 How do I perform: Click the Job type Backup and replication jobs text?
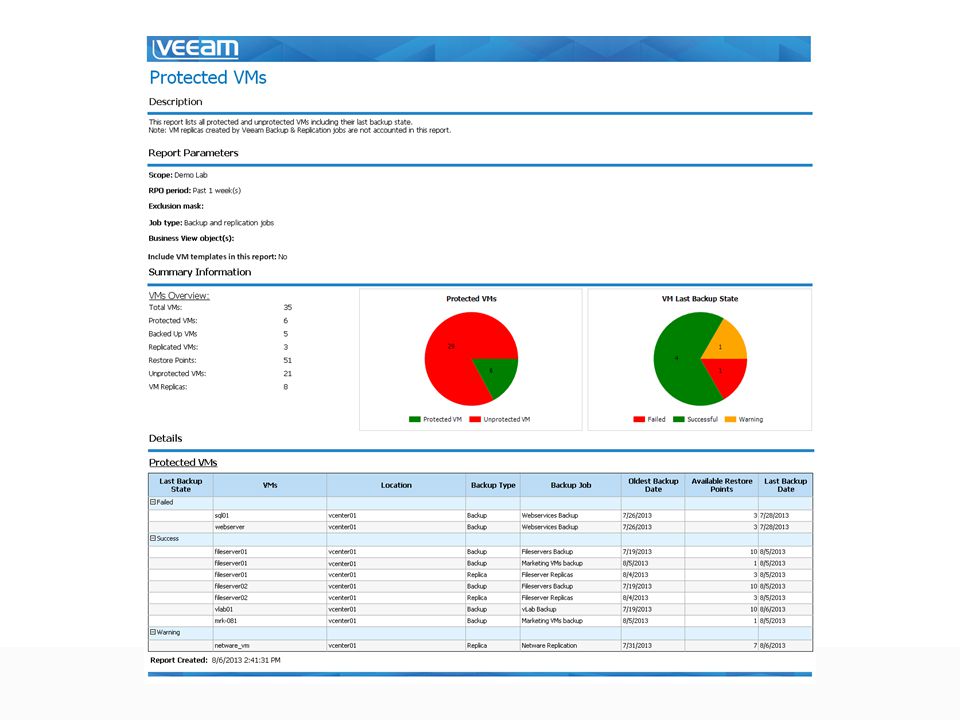click(211, 223)
